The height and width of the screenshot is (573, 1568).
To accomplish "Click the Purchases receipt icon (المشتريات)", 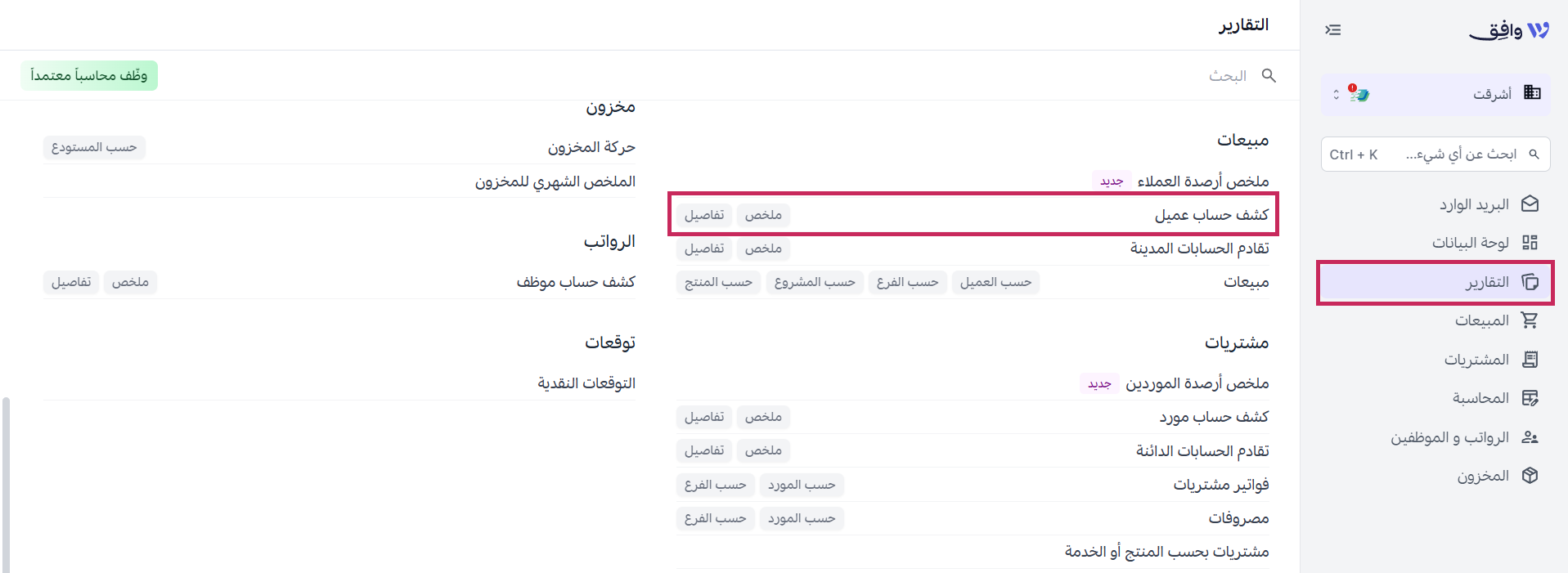I will pyautogui.click(x=1530, y=360).
